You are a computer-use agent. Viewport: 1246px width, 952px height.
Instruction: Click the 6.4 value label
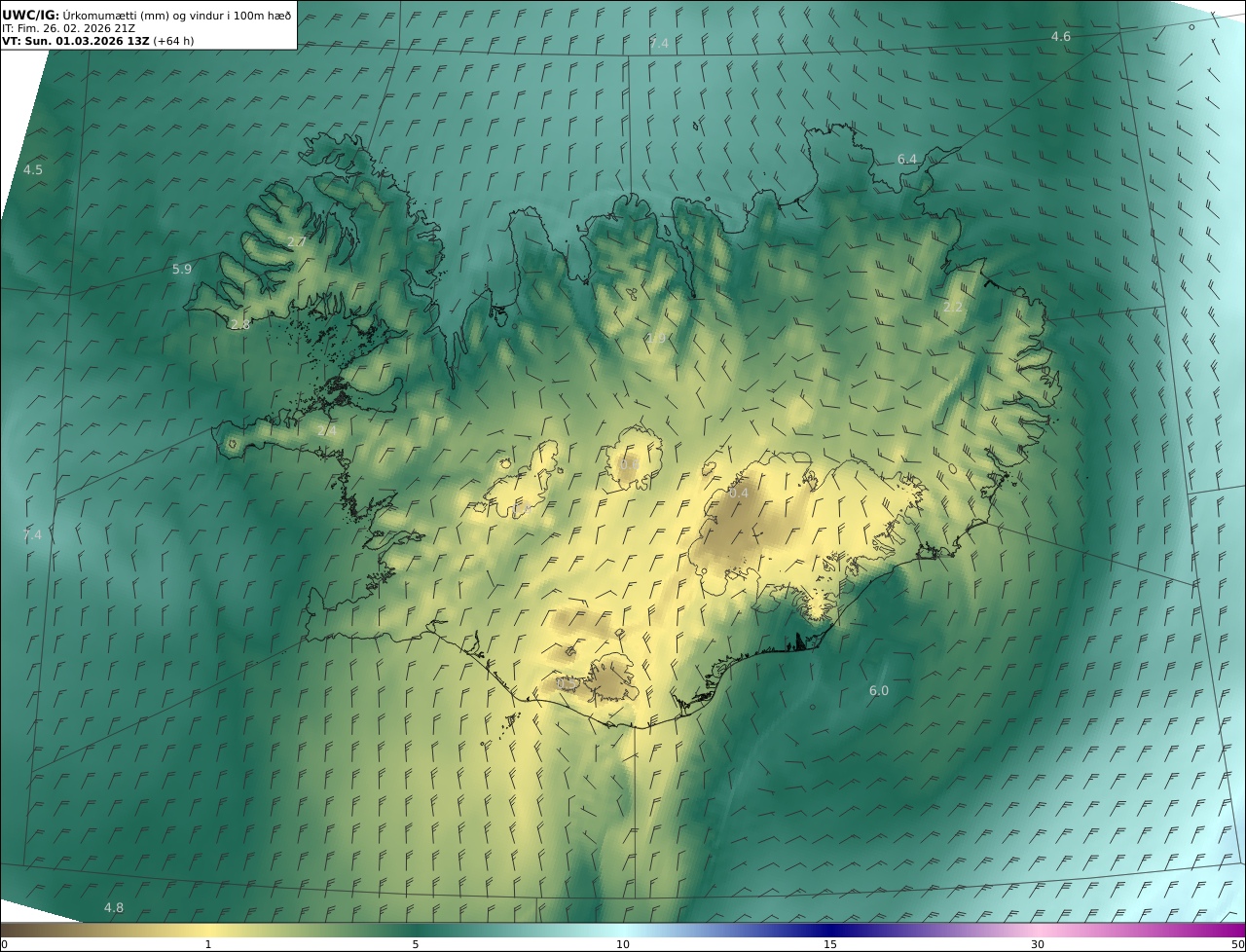[906, 159]
